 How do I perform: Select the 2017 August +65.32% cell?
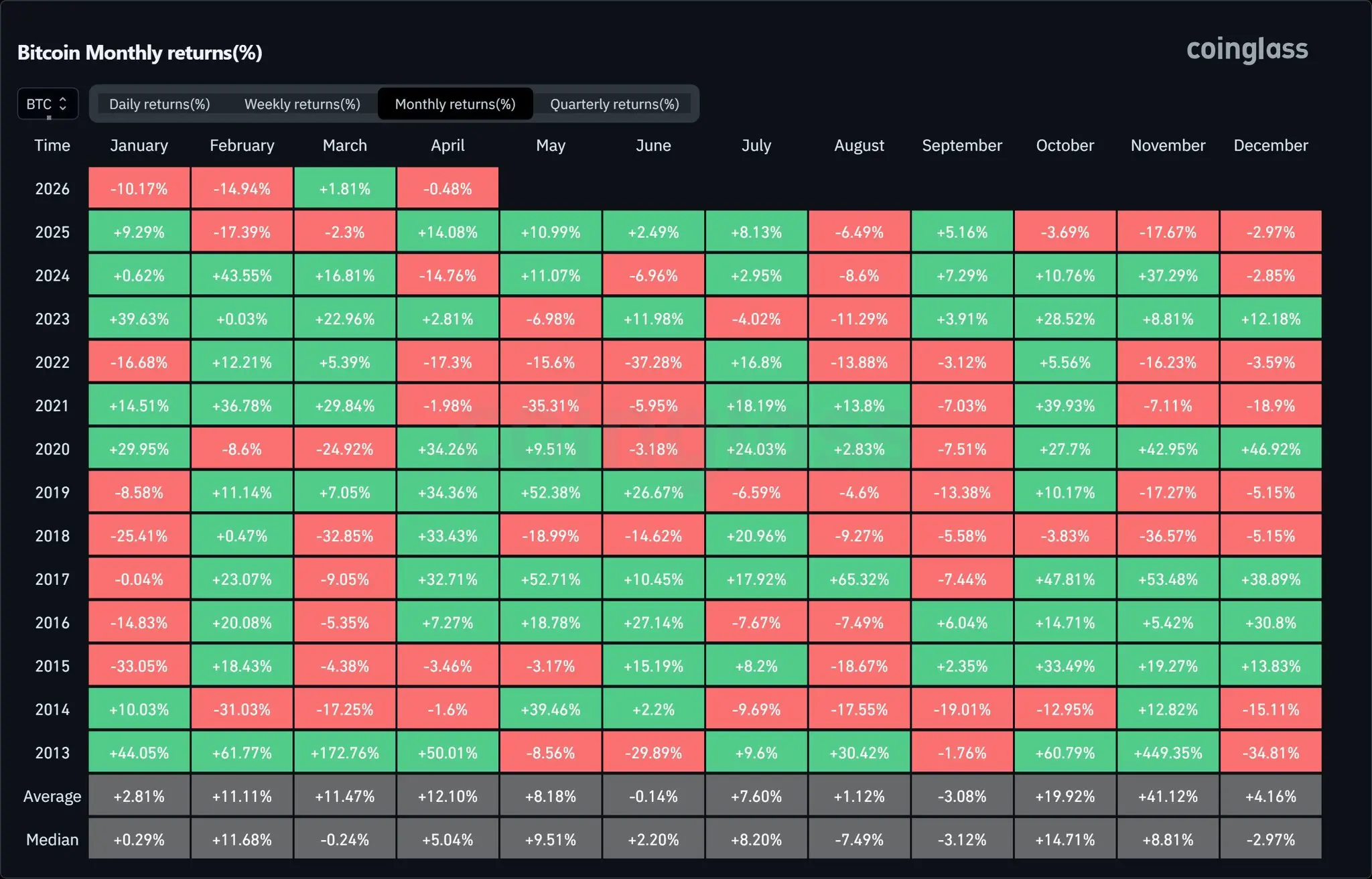(x=859, y=579)
